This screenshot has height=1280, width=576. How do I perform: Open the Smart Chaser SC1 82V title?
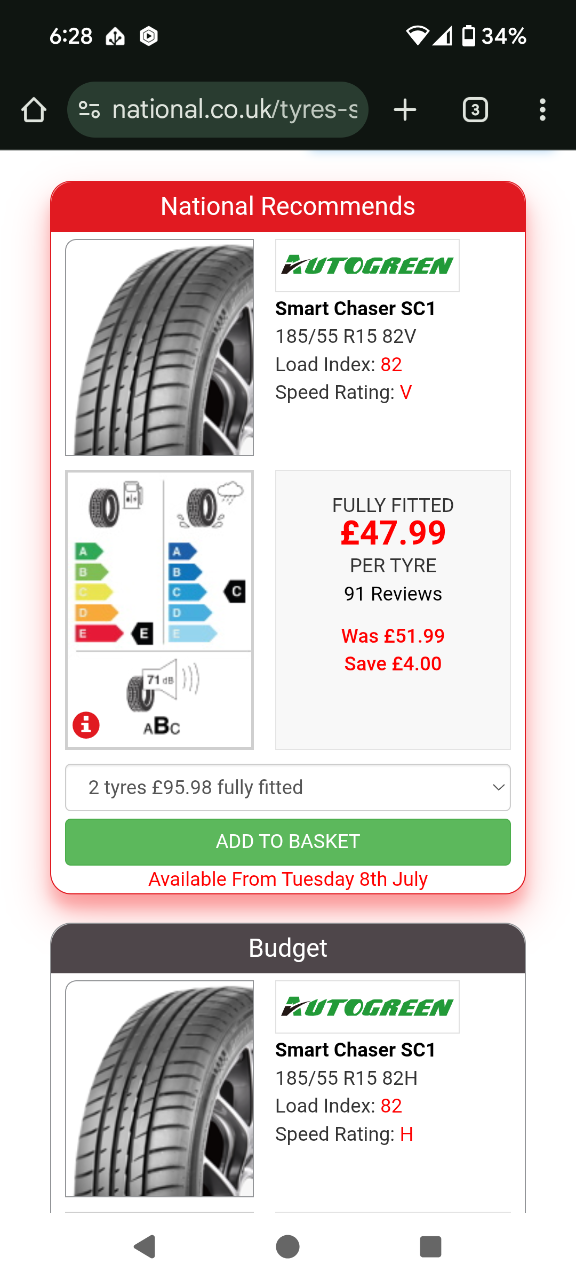[x=356, y=309]
